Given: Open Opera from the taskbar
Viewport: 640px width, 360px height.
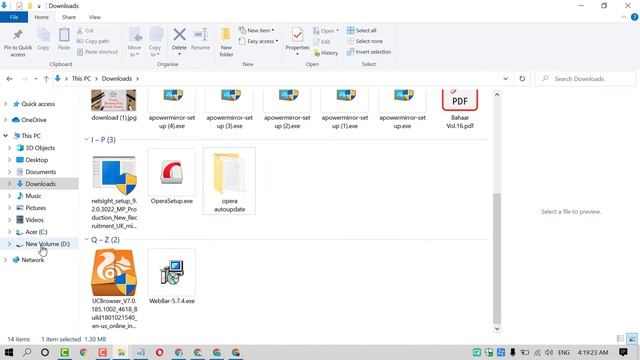Looking at the screenshot, I should point(159,352).
